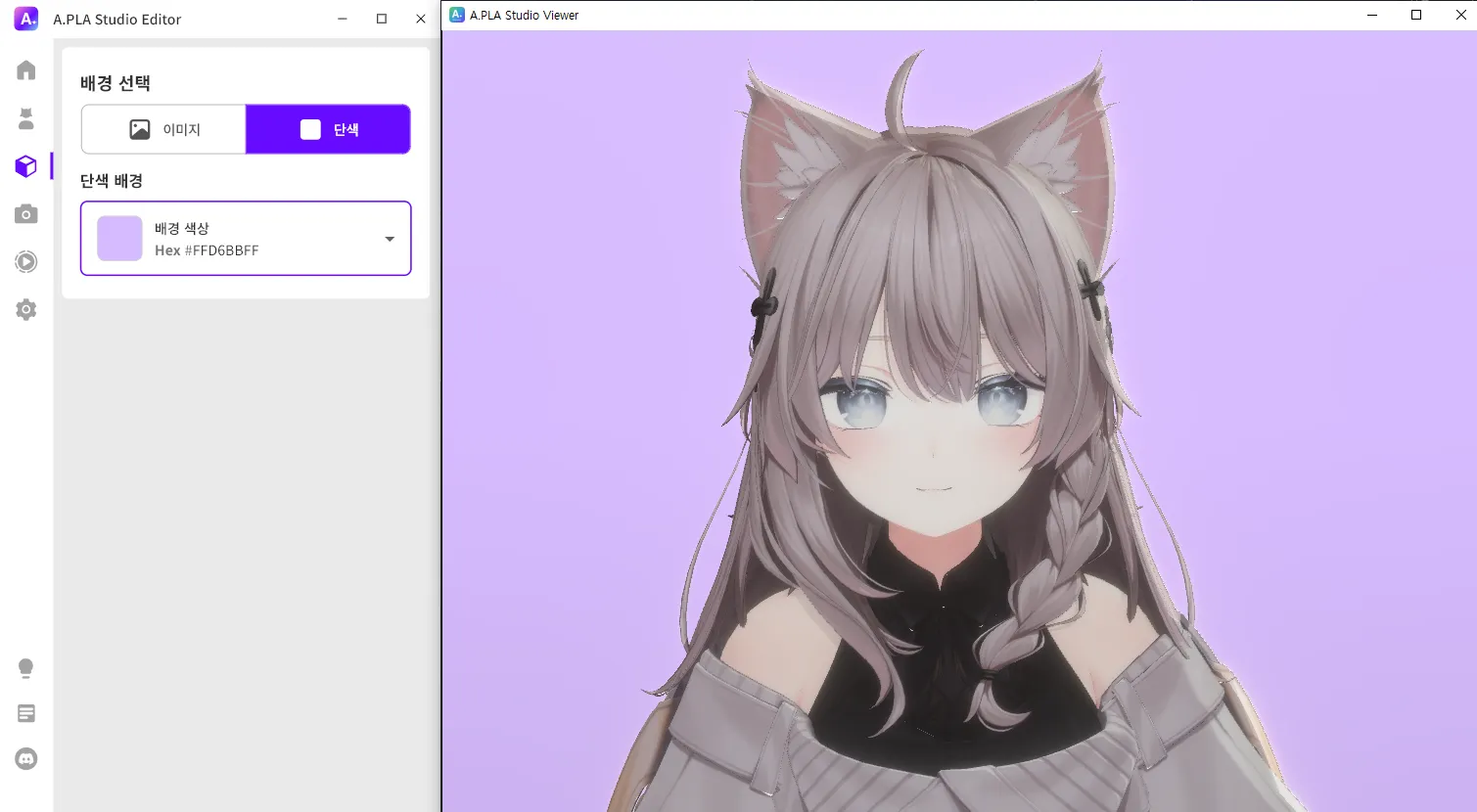Expand the 배경 색상 dropdown arrow

(390, 239)
